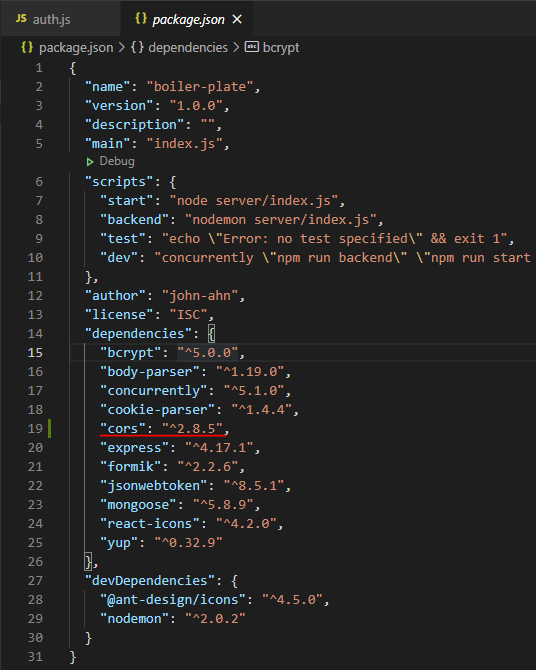
Task: Click "nodemon server/index.js" value
Action: (281, 220)
